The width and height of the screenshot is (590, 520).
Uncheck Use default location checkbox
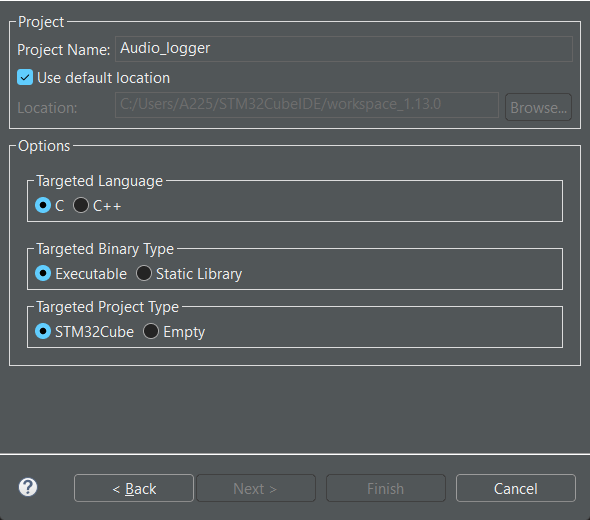tap(25, 78)
